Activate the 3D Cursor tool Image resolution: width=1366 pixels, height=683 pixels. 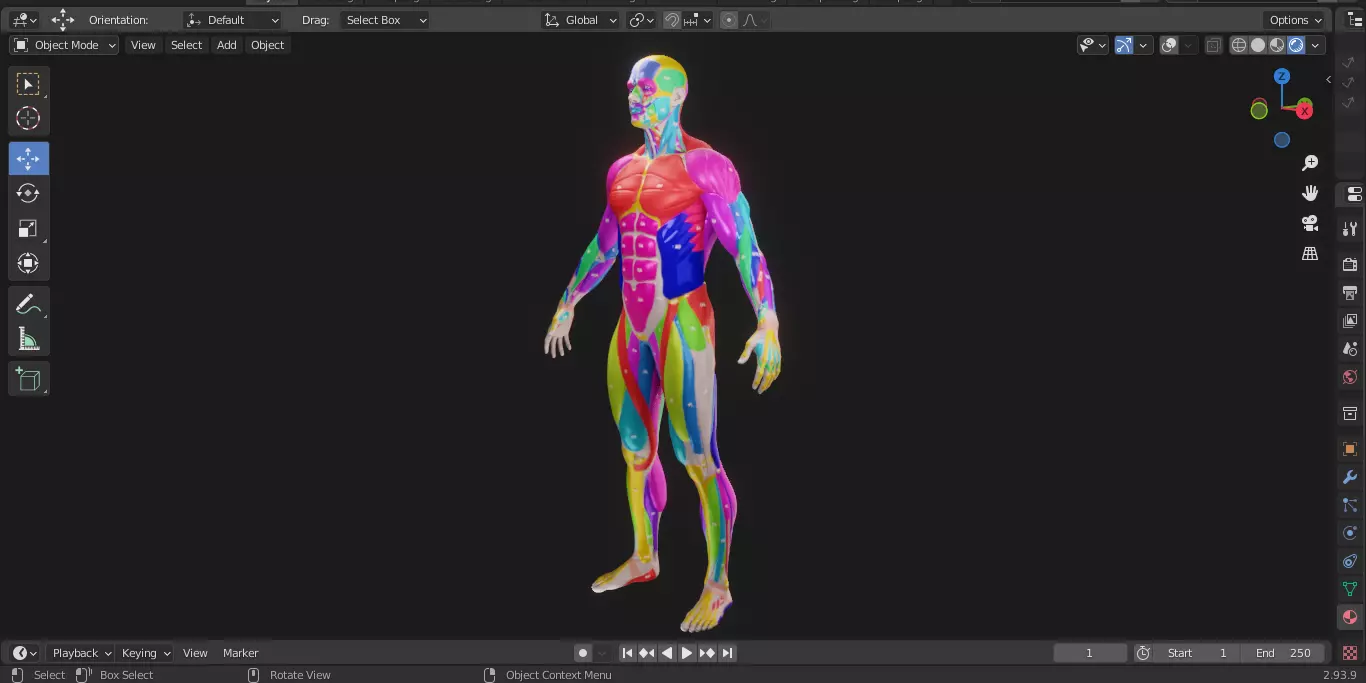pos(28,118)
